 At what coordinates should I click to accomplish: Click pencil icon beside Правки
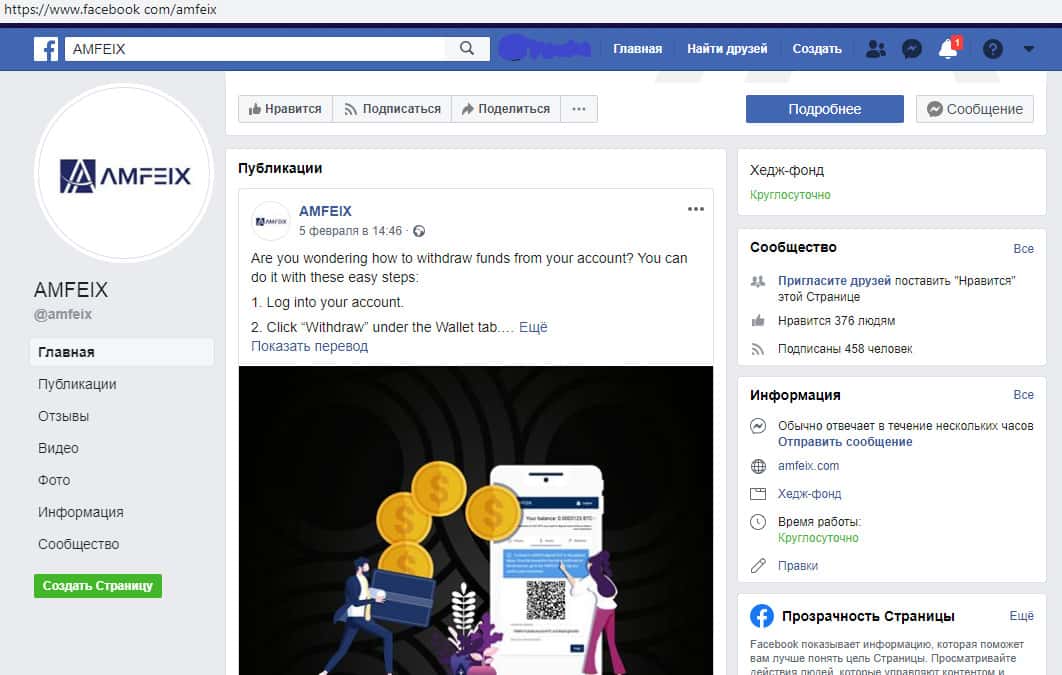(758, 565)
